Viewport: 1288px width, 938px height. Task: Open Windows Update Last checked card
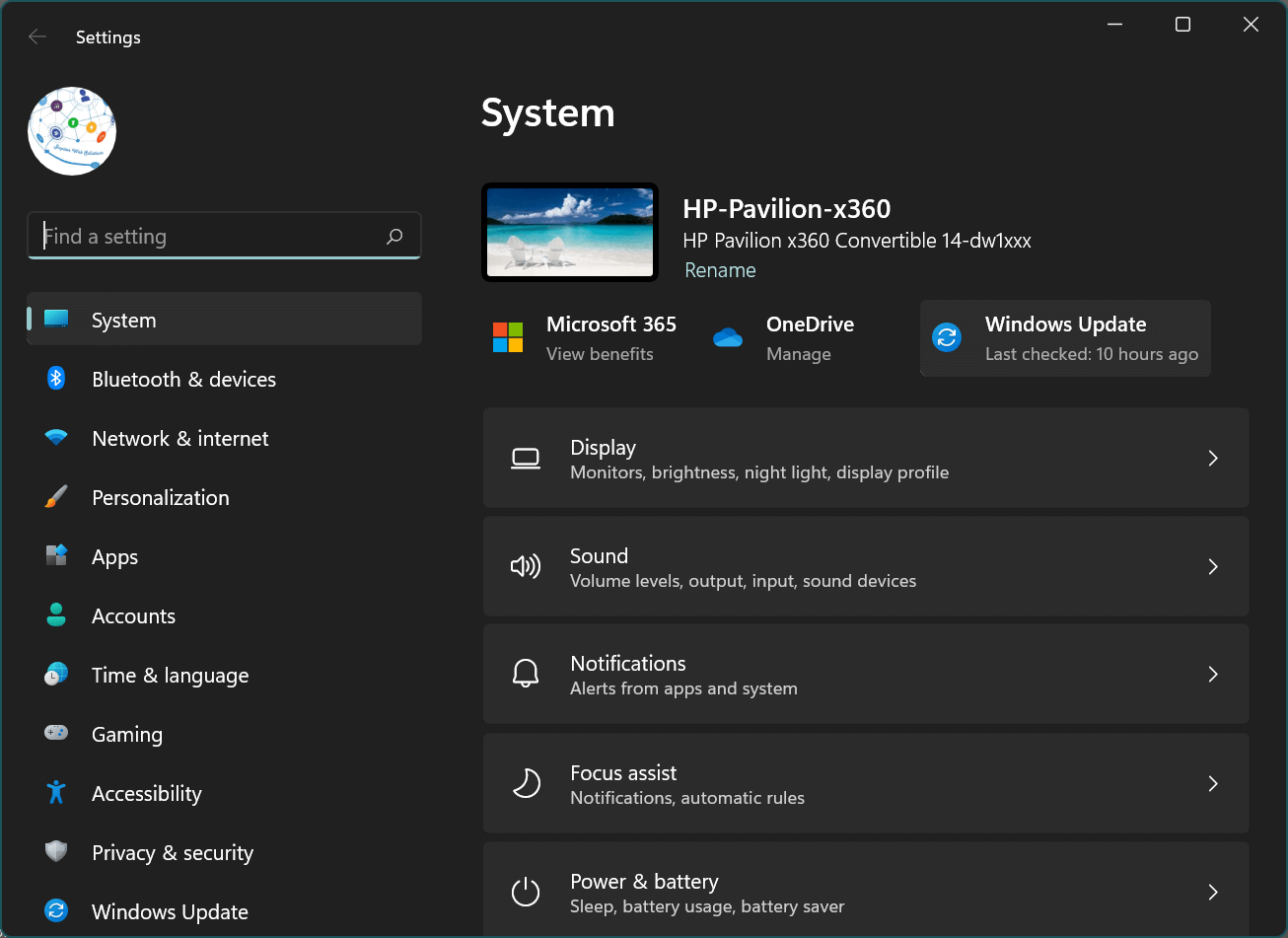click(1065, 338)
